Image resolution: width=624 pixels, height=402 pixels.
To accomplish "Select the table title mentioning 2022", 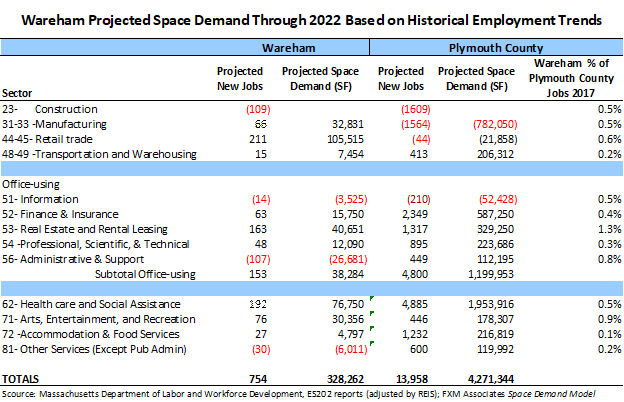I will coord(312,20).
